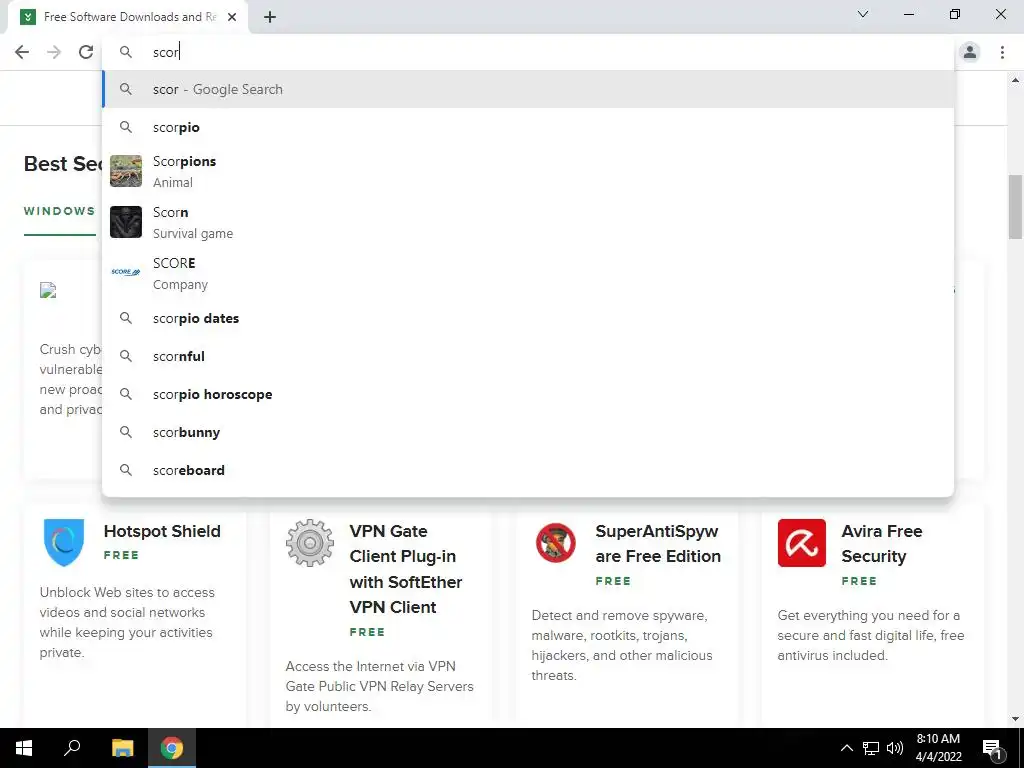Open File Explorer from taskbar
Screen dimensions: 1024x768
(122, 748)
